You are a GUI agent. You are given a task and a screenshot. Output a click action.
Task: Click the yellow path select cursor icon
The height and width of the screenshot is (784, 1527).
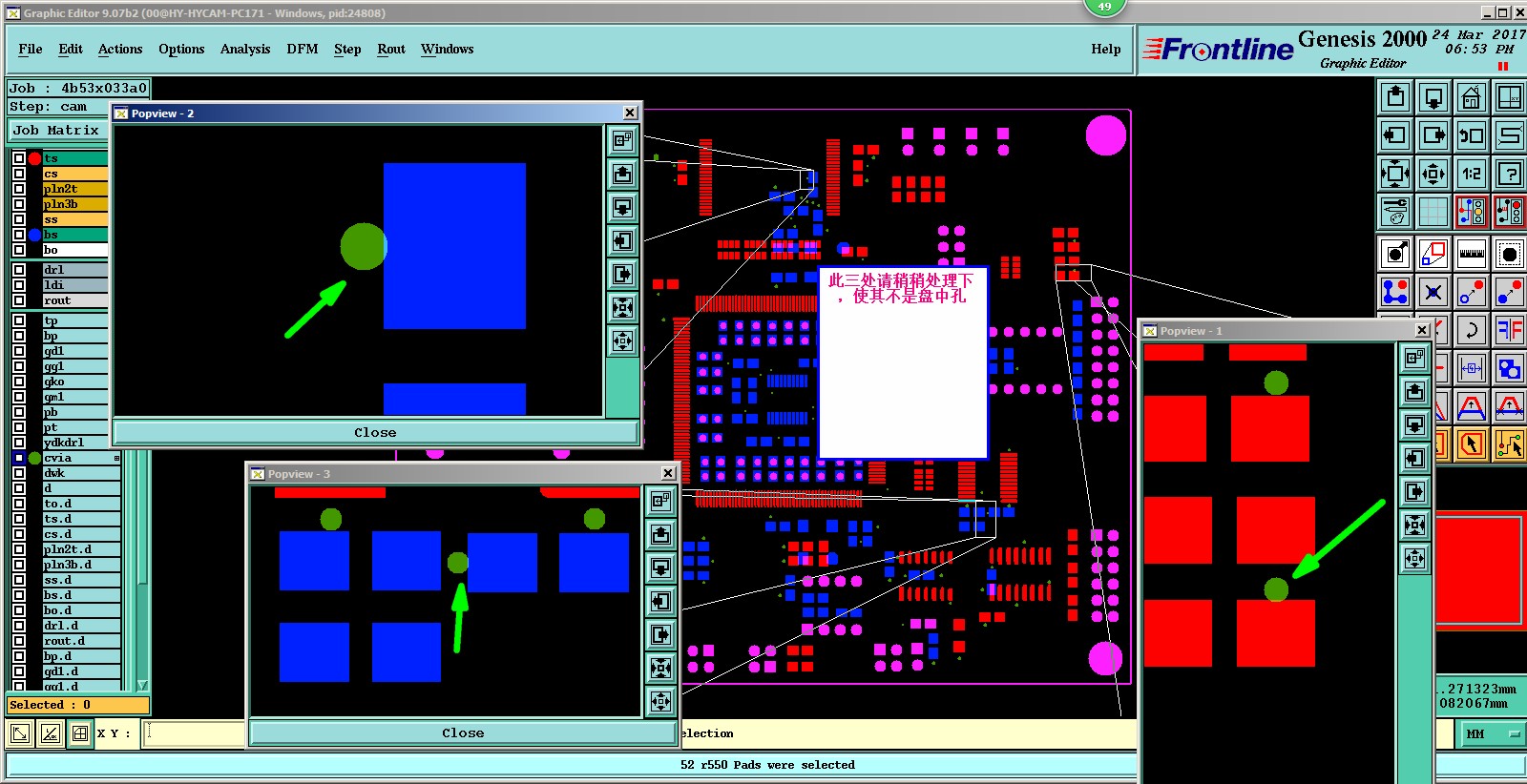pyautogui.click(x=1510, y=444)
